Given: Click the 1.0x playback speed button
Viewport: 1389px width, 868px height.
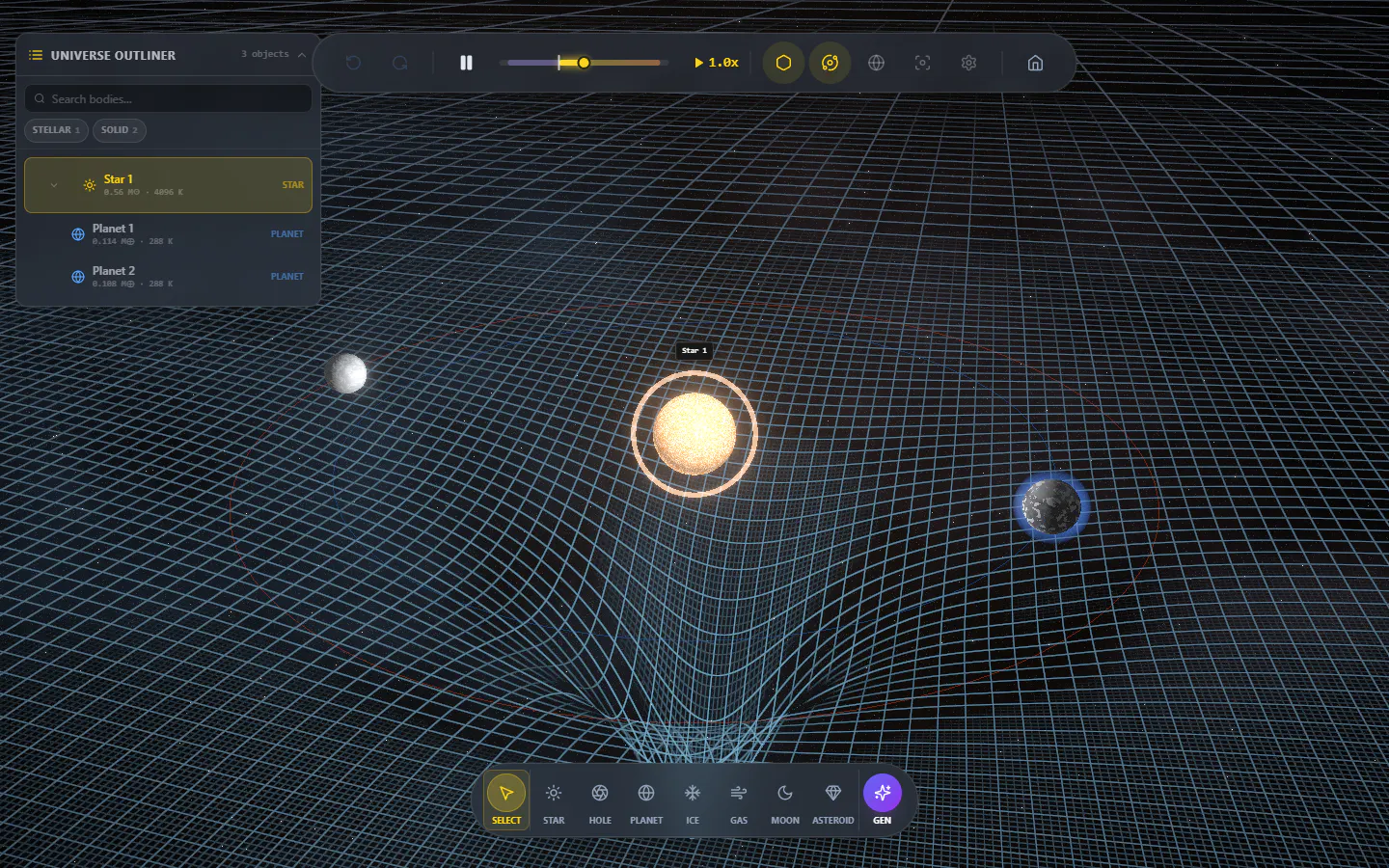Looking at the screenshot, I should pos(717,63).
